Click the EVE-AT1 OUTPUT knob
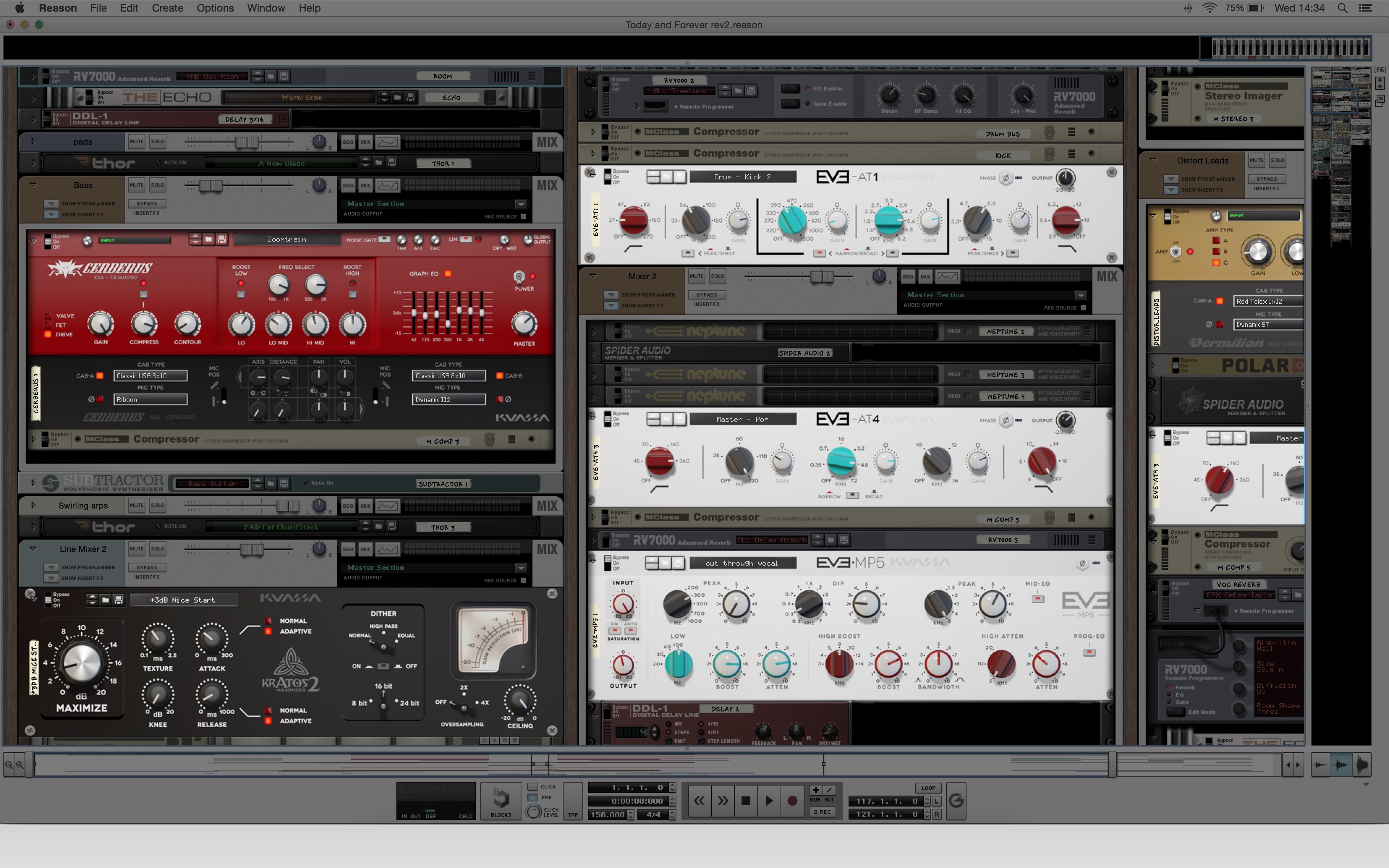This screenshot has width=1389, height=868. pyautogui.click(x=1065, y=177)
